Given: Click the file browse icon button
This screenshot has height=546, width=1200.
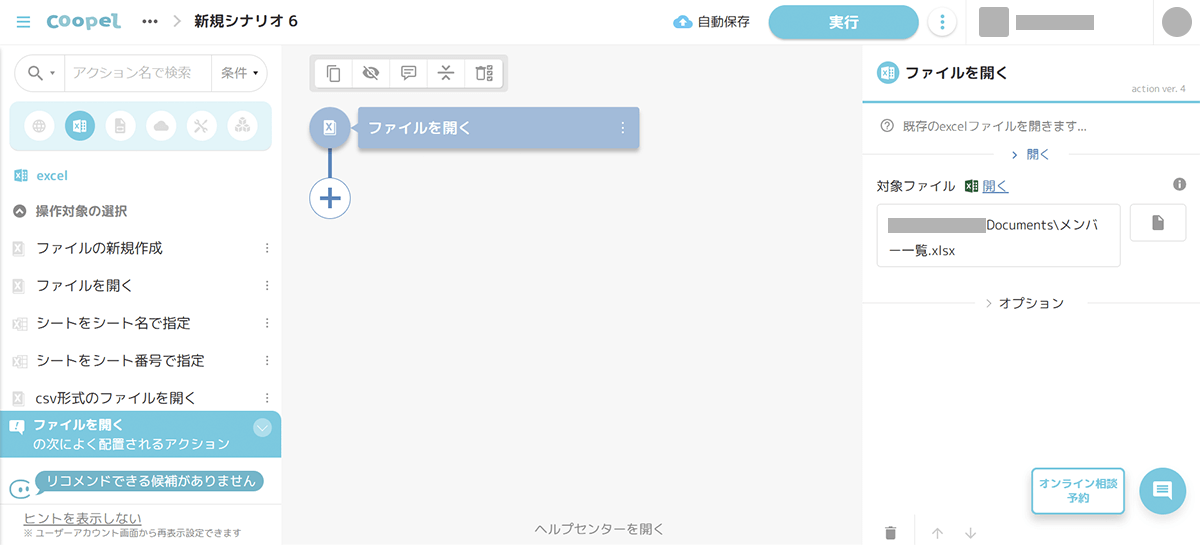Looking at the screenshot, I should pyautogui.click(x=1157, y=223).
